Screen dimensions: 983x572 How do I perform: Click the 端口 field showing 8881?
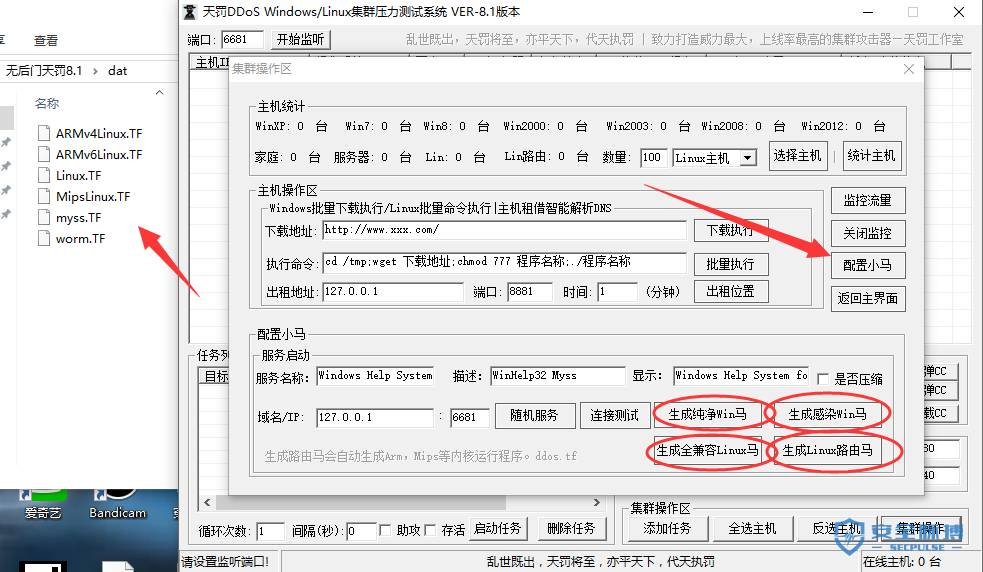(x=530, y=292)
